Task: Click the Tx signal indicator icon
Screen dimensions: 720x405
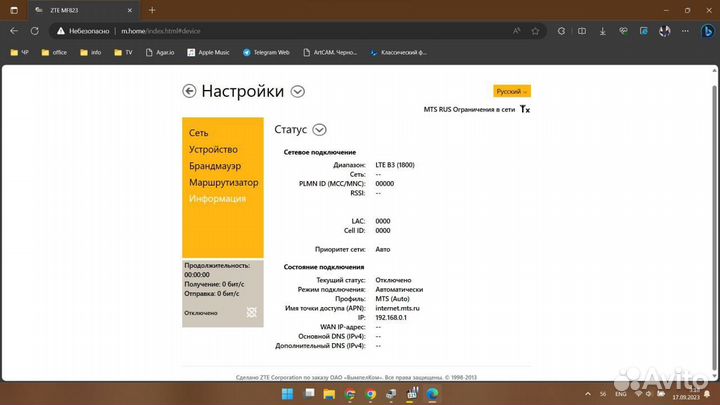Action: (x=525, y=109)
